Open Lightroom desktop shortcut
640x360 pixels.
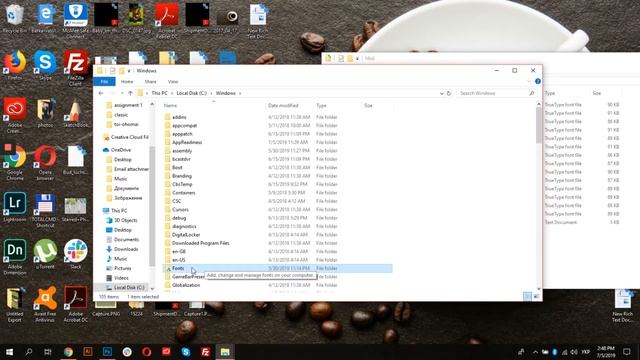(x=15, y=207)
